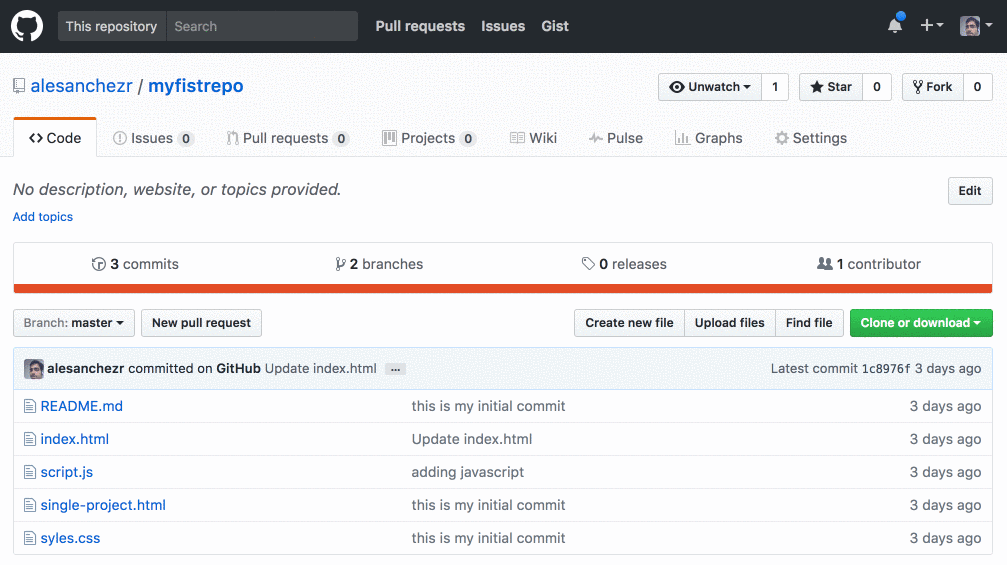Open the GitHub Octocat logo homepage
Image resolution: width=1007 pixels, height=565 pixels.
(27, 26)
